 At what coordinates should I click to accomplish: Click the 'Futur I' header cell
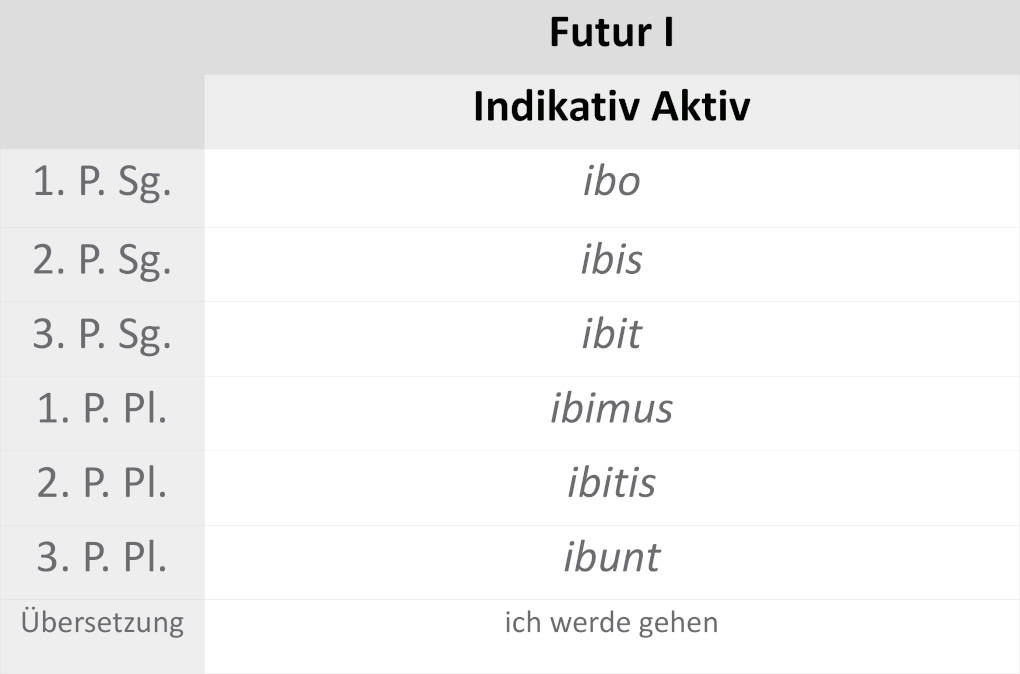611,34
